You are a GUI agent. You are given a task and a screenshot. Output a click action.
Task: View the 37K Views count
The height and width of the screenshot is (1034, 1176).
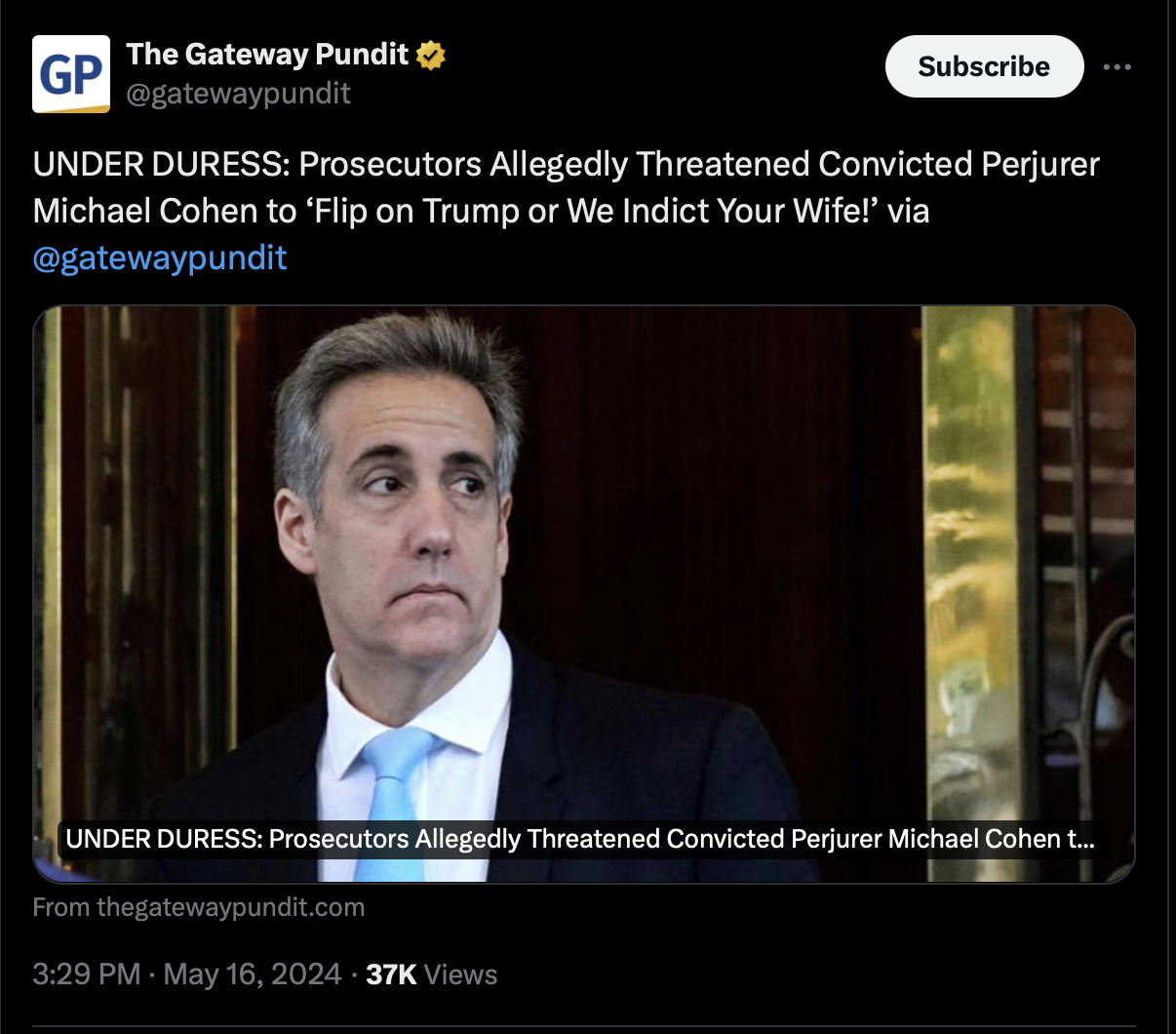point(431,974)
